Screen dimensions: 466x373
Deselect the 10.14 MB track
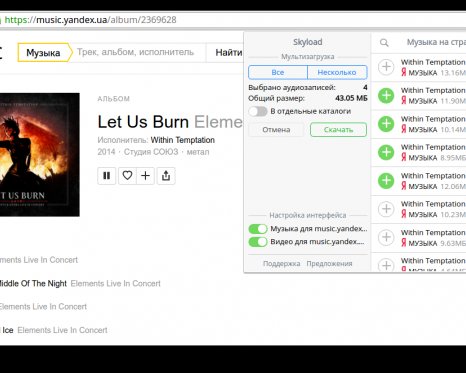pyautogui.click(x=386, y=124)
